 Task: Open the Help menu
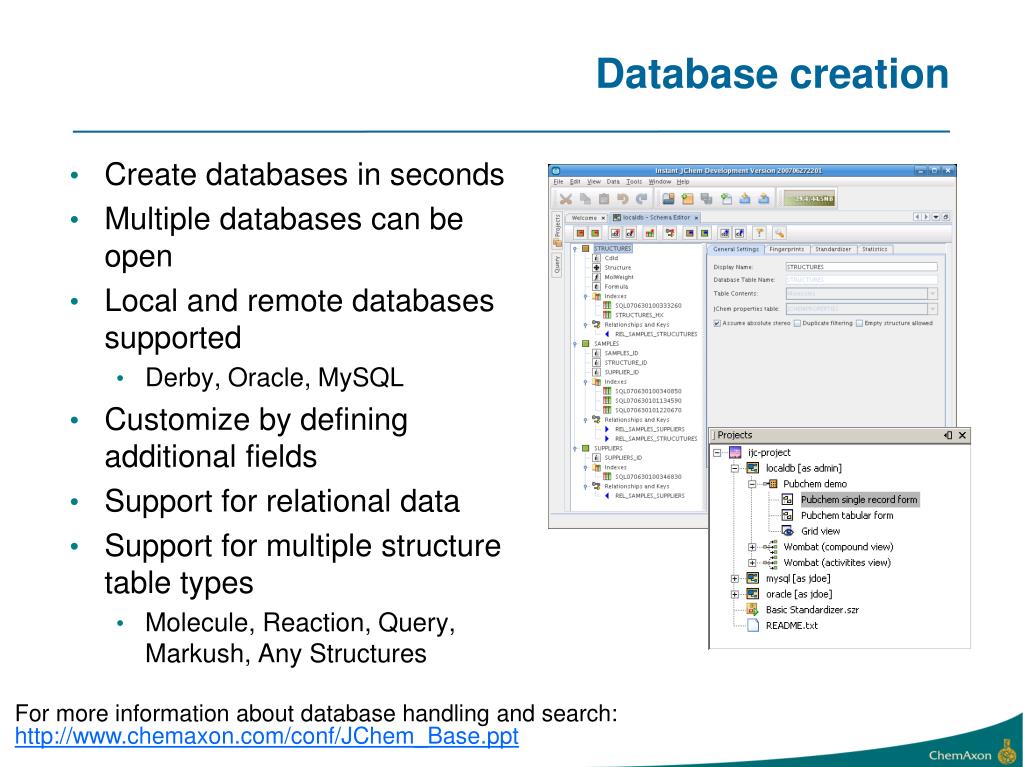[682, 182]
